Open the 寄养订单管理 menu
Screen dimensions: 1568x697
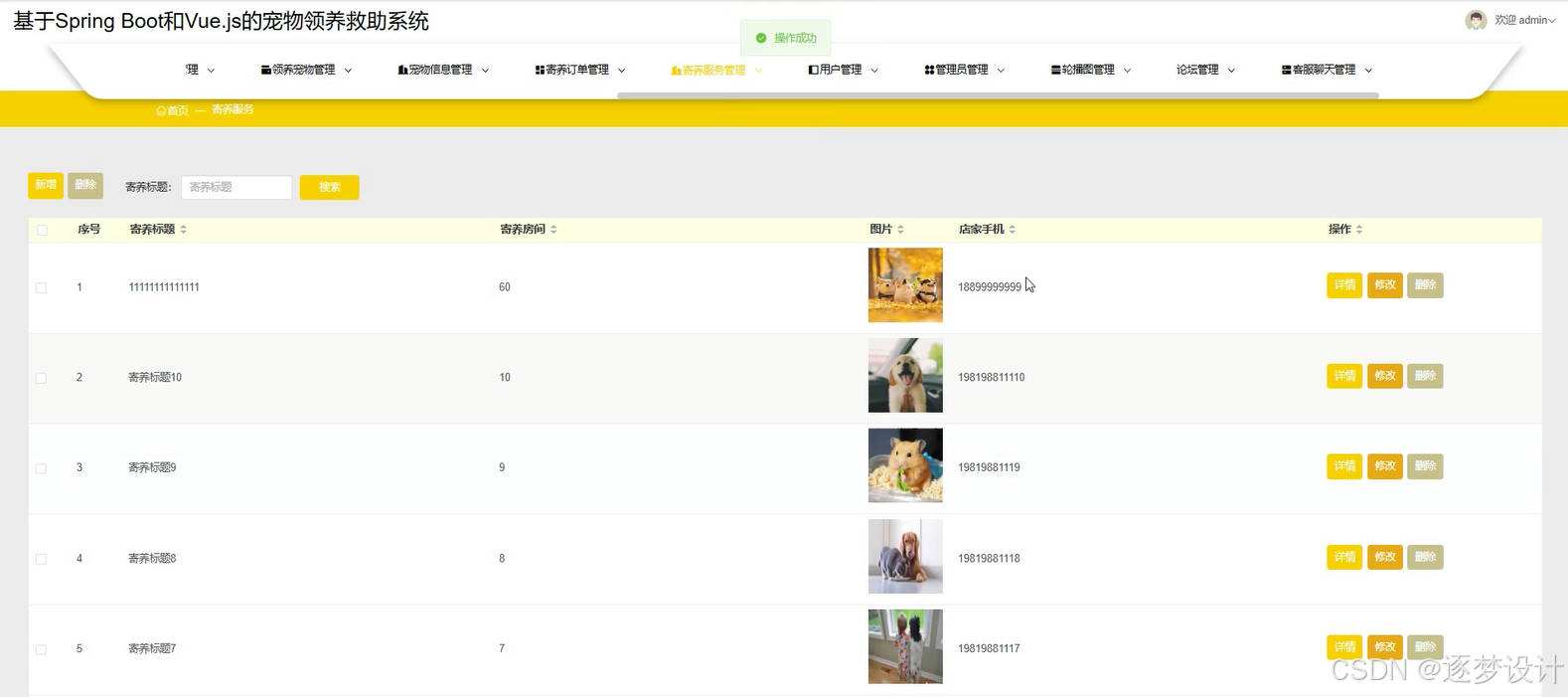[580, 70]
